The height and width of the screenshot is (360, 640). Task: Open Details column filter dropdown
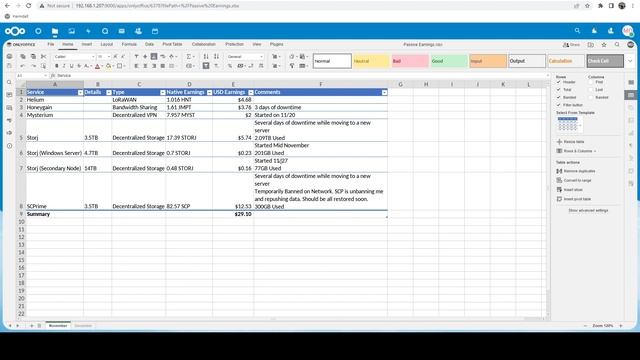[x=109, y=93]
